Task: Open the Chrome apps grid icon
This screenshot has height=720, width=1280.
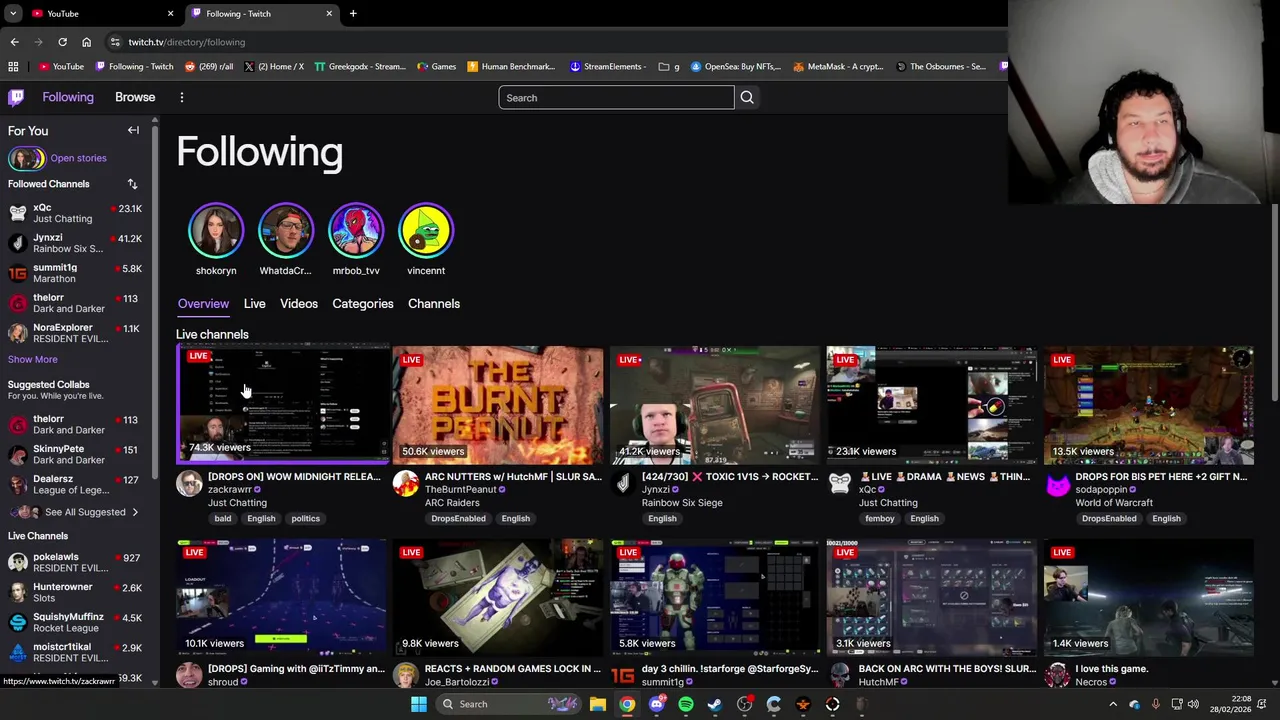Action: tap(13, 67)
